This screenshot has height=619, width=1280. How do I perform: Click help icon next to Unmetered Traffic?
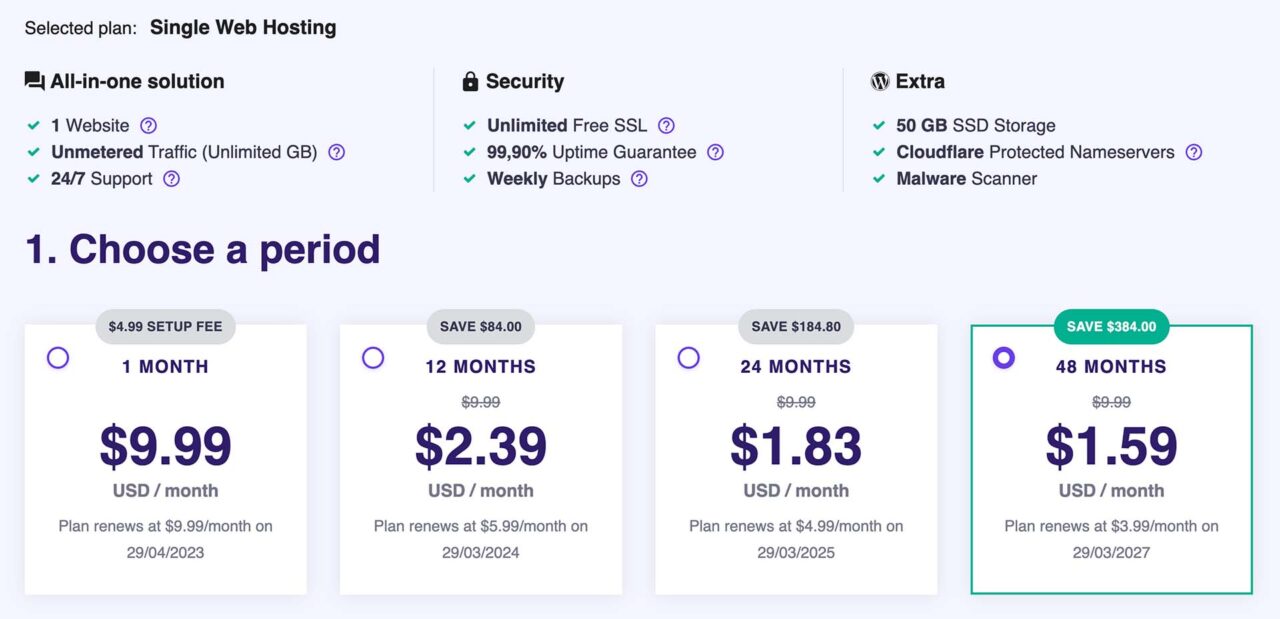coord(337,153)
